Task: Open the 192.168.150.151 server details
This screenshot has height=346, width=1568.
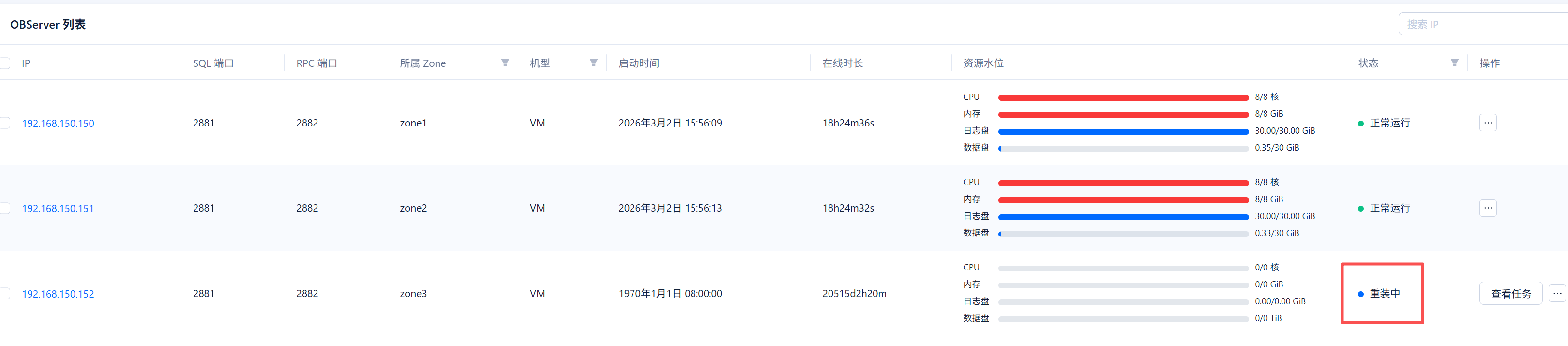Action: 58,209
